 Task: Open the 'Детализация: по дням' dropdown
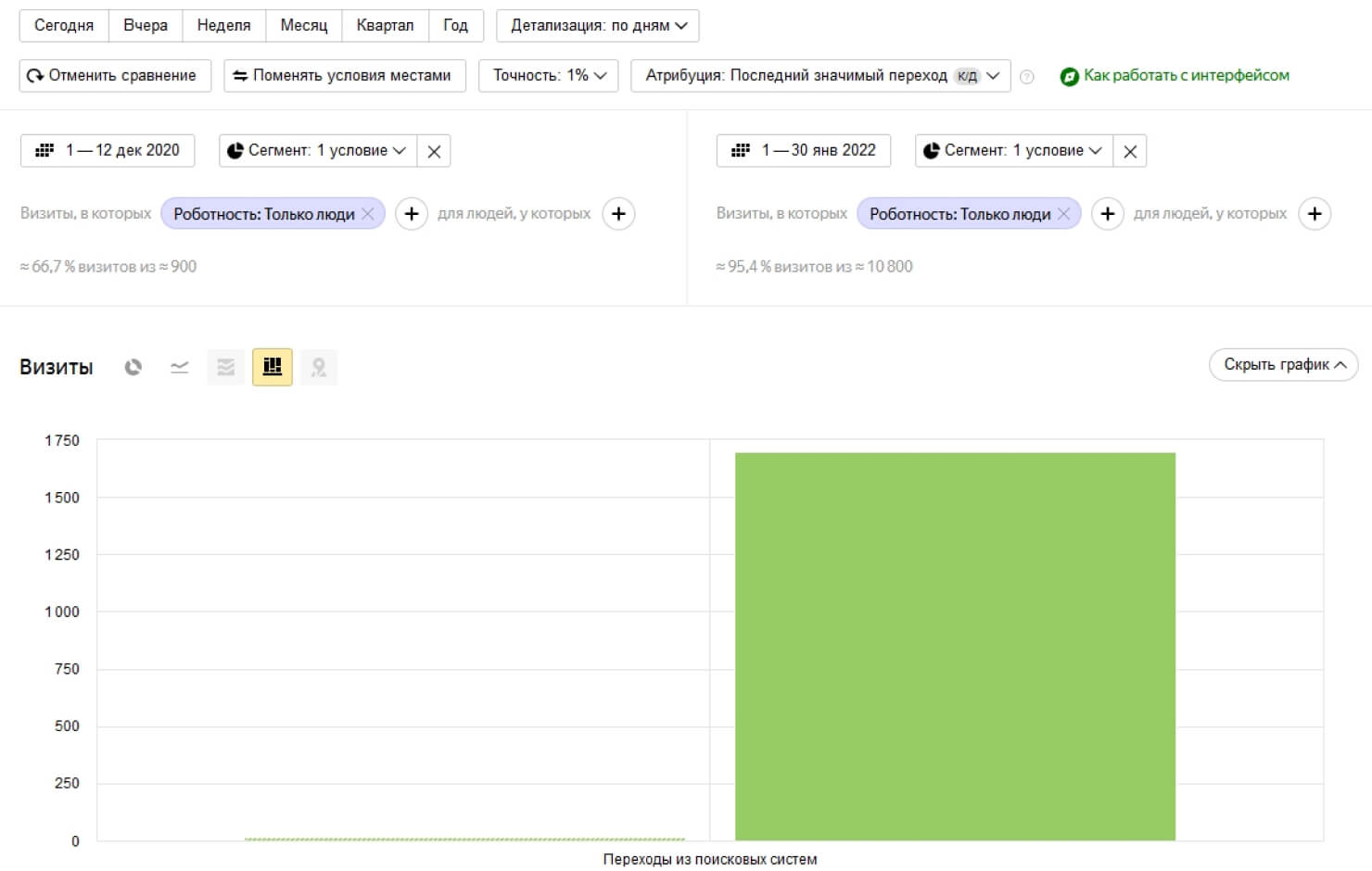coord(598,26)
